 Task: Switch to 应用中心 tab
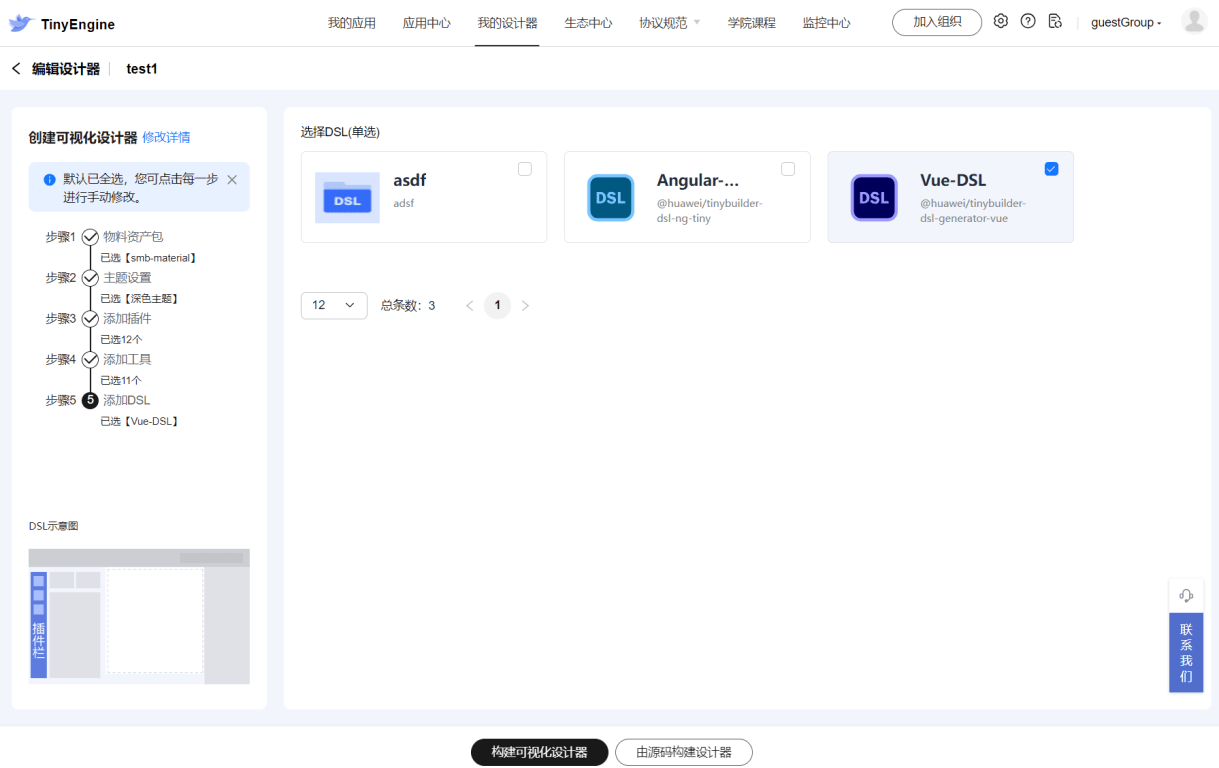426,23
